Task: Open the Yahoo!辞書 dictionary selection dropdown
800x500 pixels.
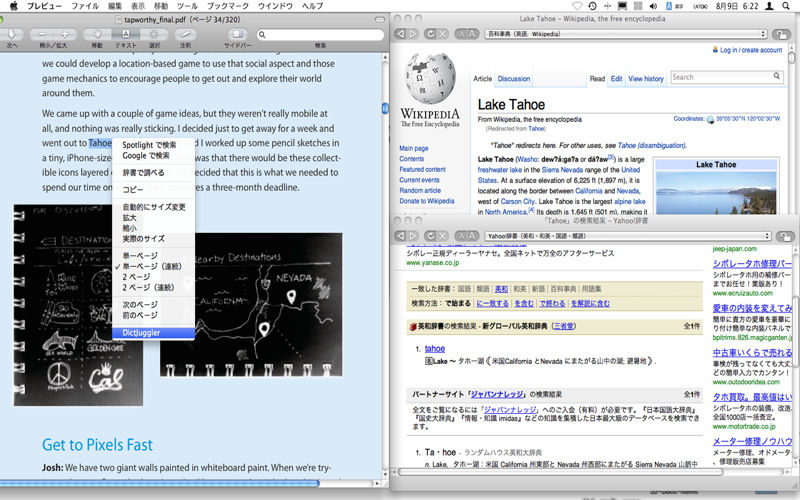Action: (x=628, y=236)
